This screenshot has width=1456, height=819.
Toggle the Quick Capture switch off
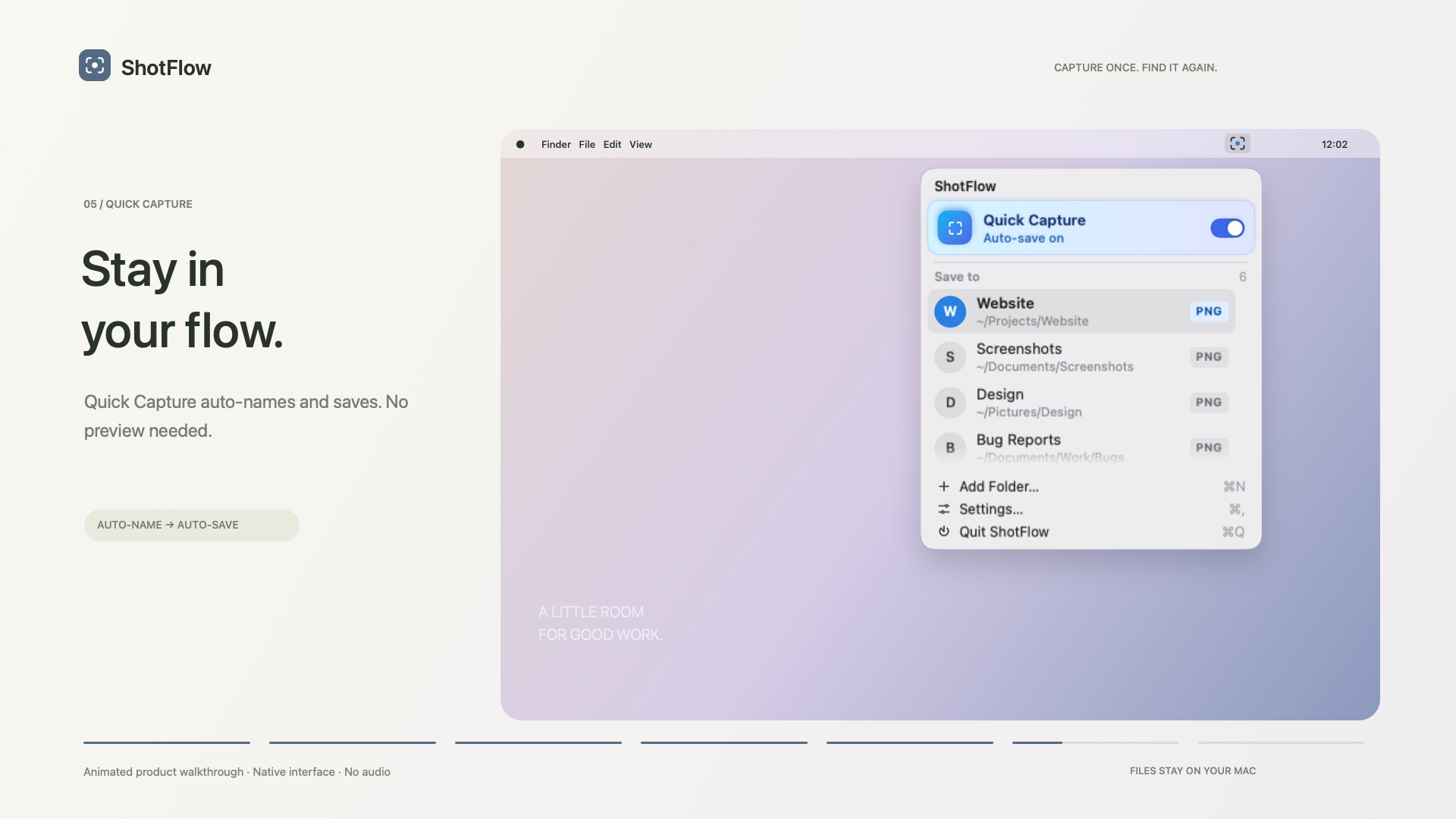point(1227,228)
